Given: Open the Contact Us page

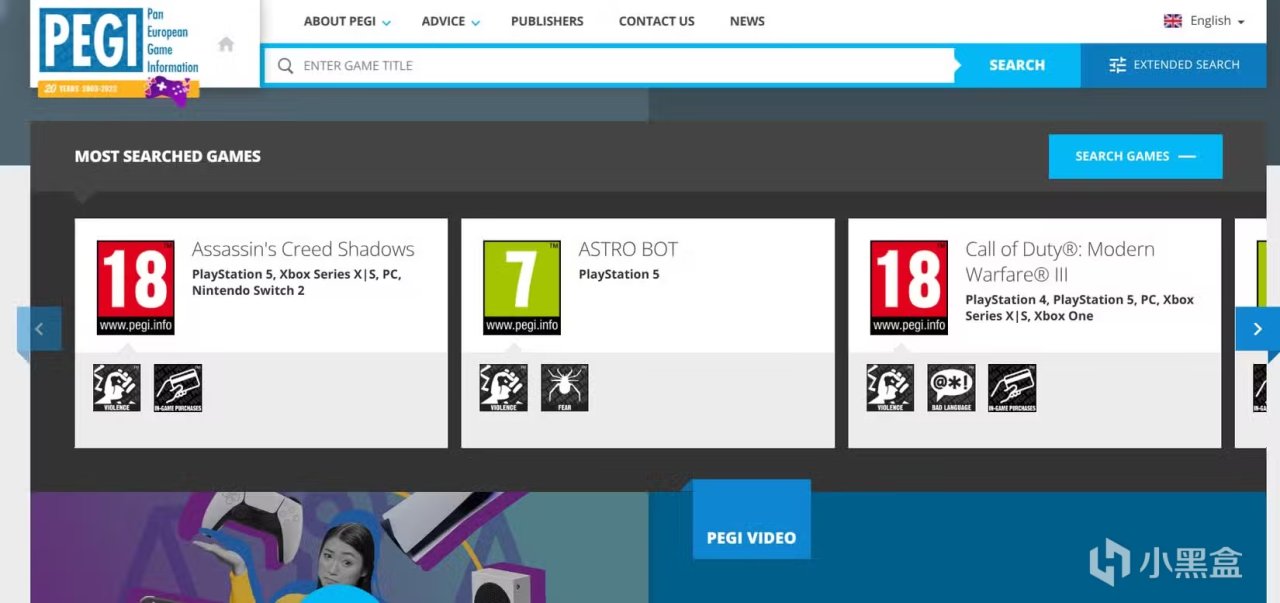Looking at the screenshot, I should click(656, 21).
